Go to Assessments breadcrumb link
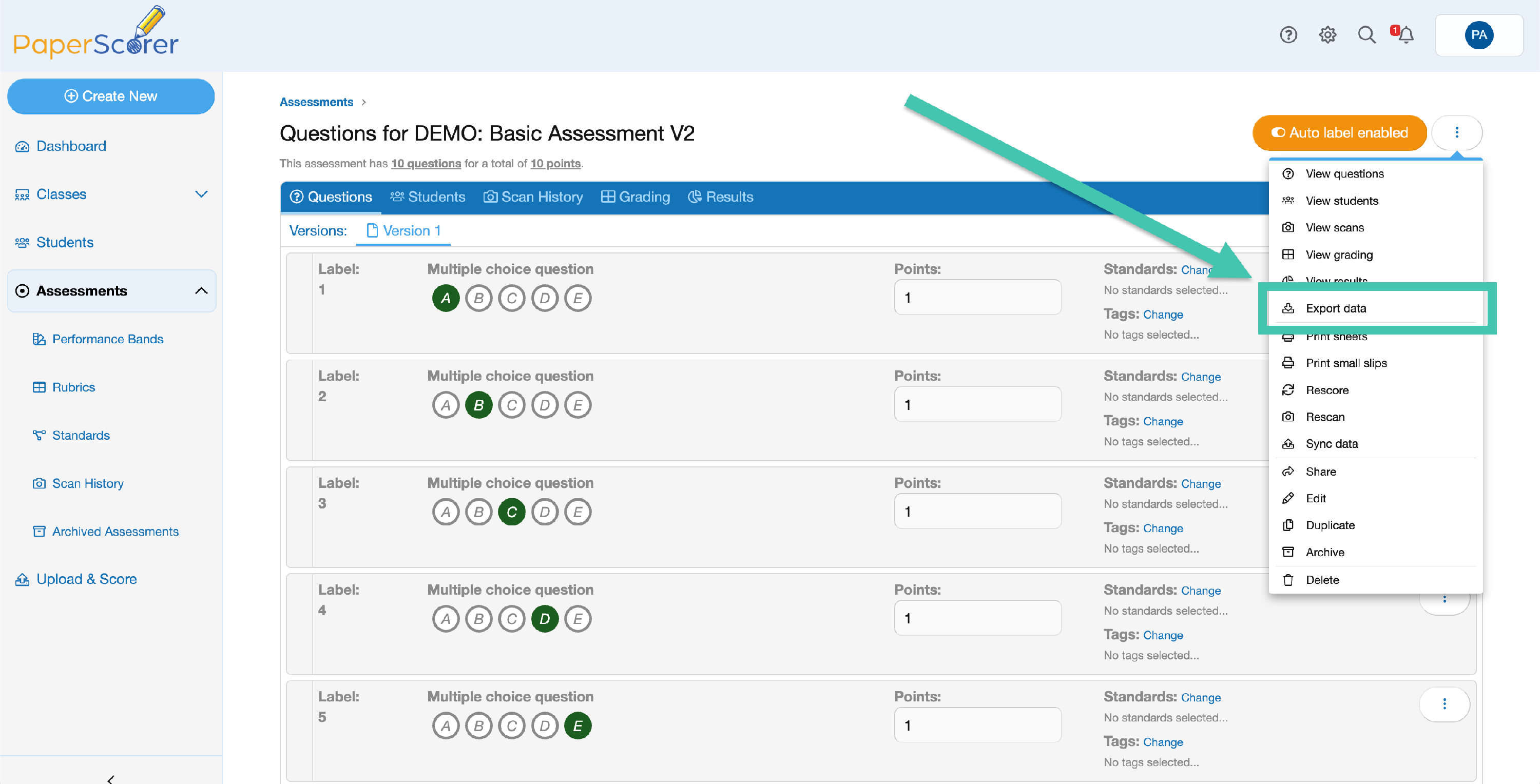Image resolution: width=1540 pixels, height=784 pixels. 316,102
